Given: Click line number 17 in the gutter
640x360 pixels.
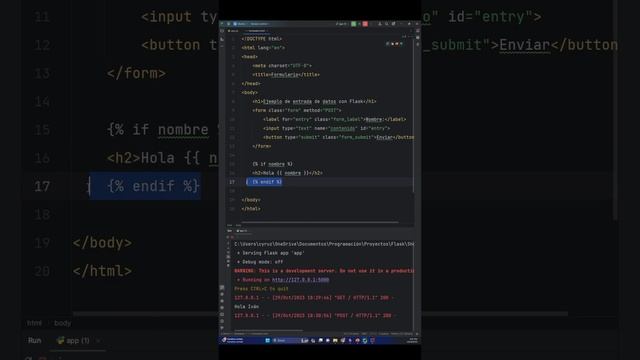Looking at the screenshot, I should tap(232, 182).
